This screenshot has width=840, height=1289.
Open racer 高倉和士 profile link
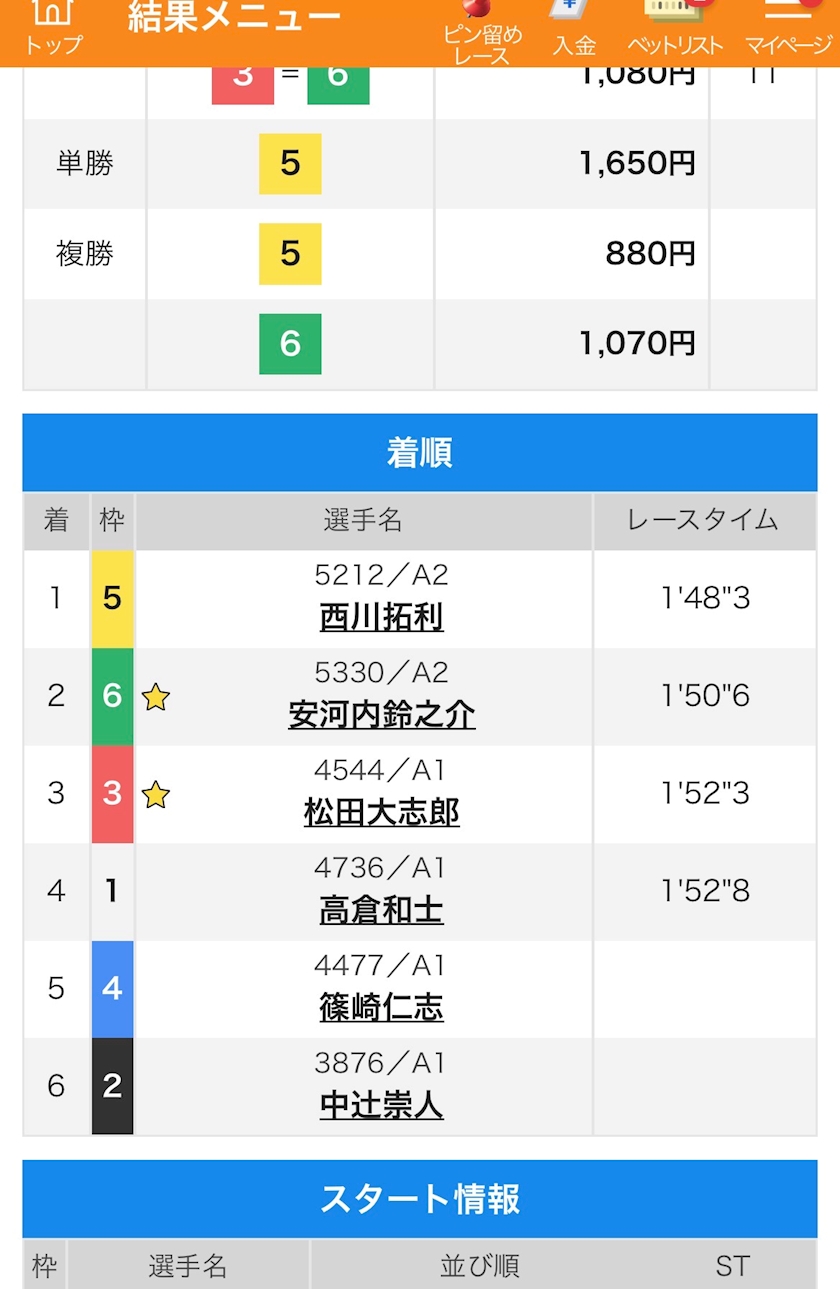click(x=381, y=911)
